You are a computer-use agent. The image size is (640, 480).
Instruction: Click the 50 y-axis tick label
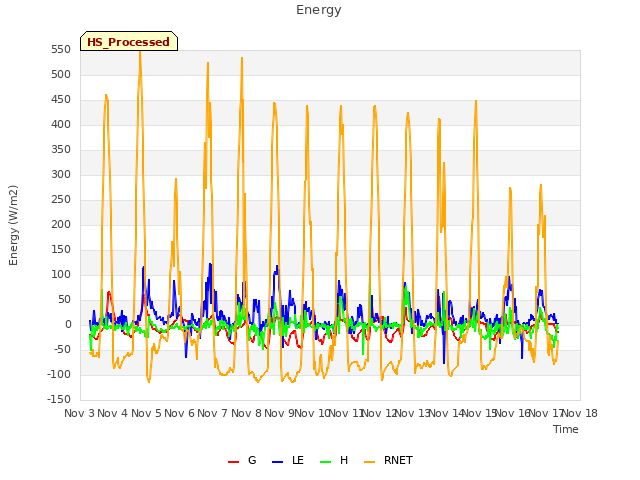click(64, 299)
